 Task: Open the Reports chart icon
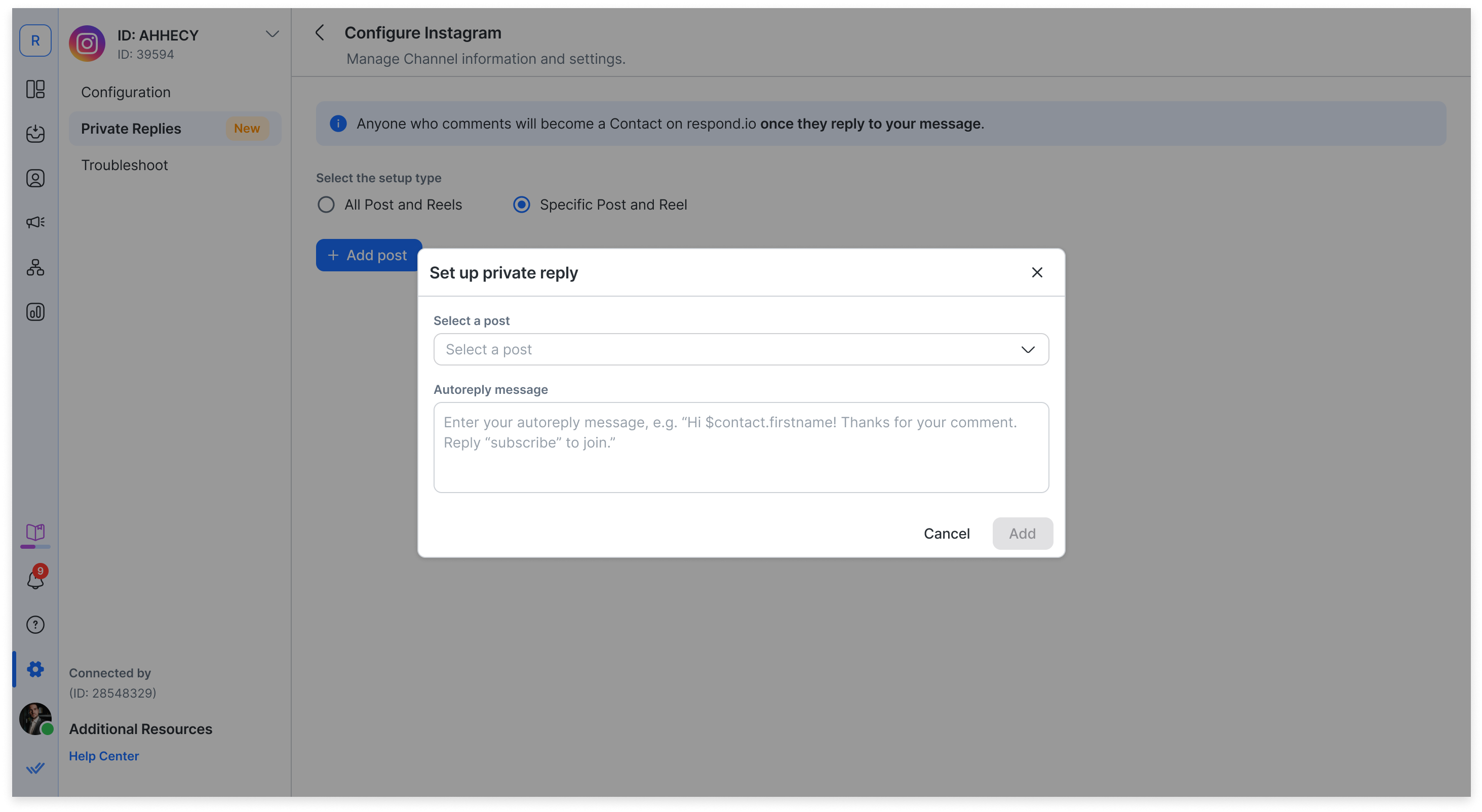[x=35, y=312]
